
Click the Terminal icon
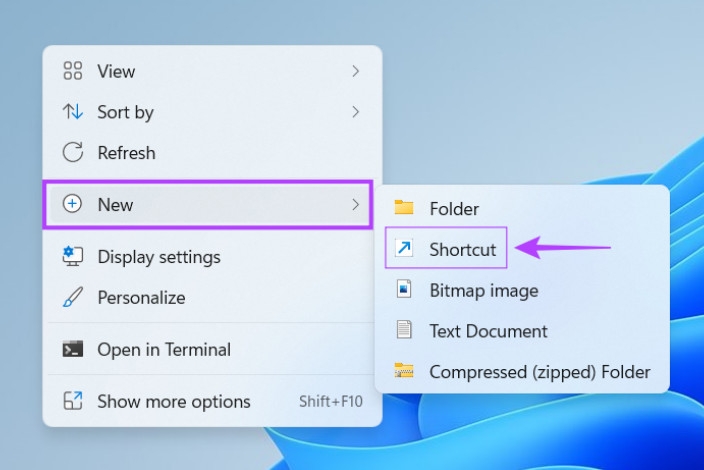pos(73,349)
